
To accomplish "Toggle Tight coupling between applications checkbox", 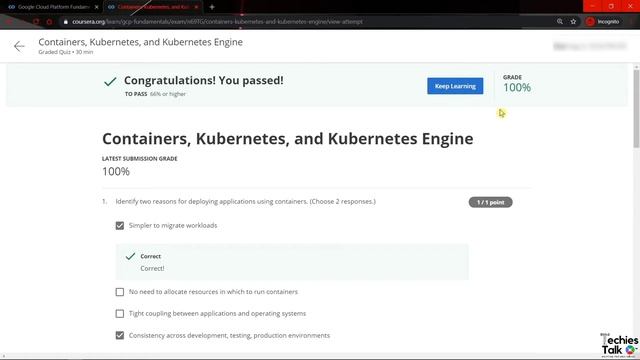I will (x=120, y=313).
